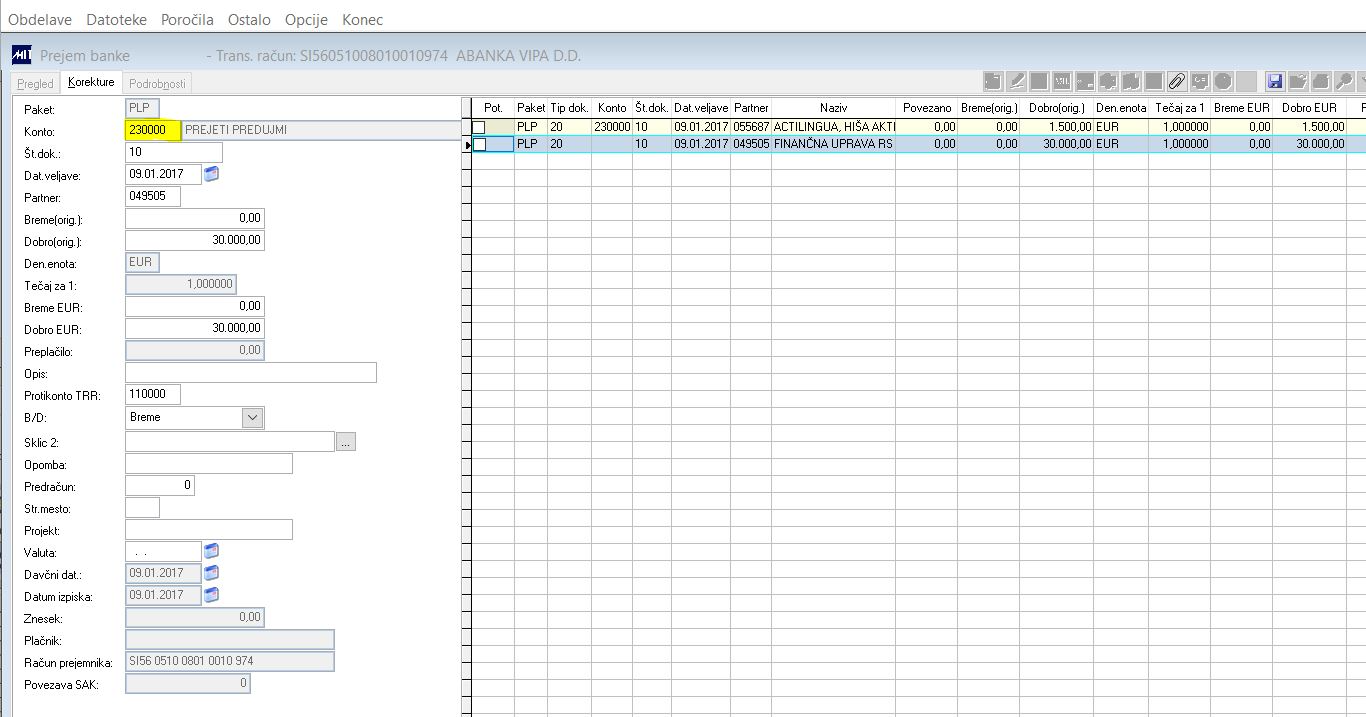This screenshot has width=1366, height=717.
Task: Click the octagon-shaped toolbar icon
Action: (1223, 81)
